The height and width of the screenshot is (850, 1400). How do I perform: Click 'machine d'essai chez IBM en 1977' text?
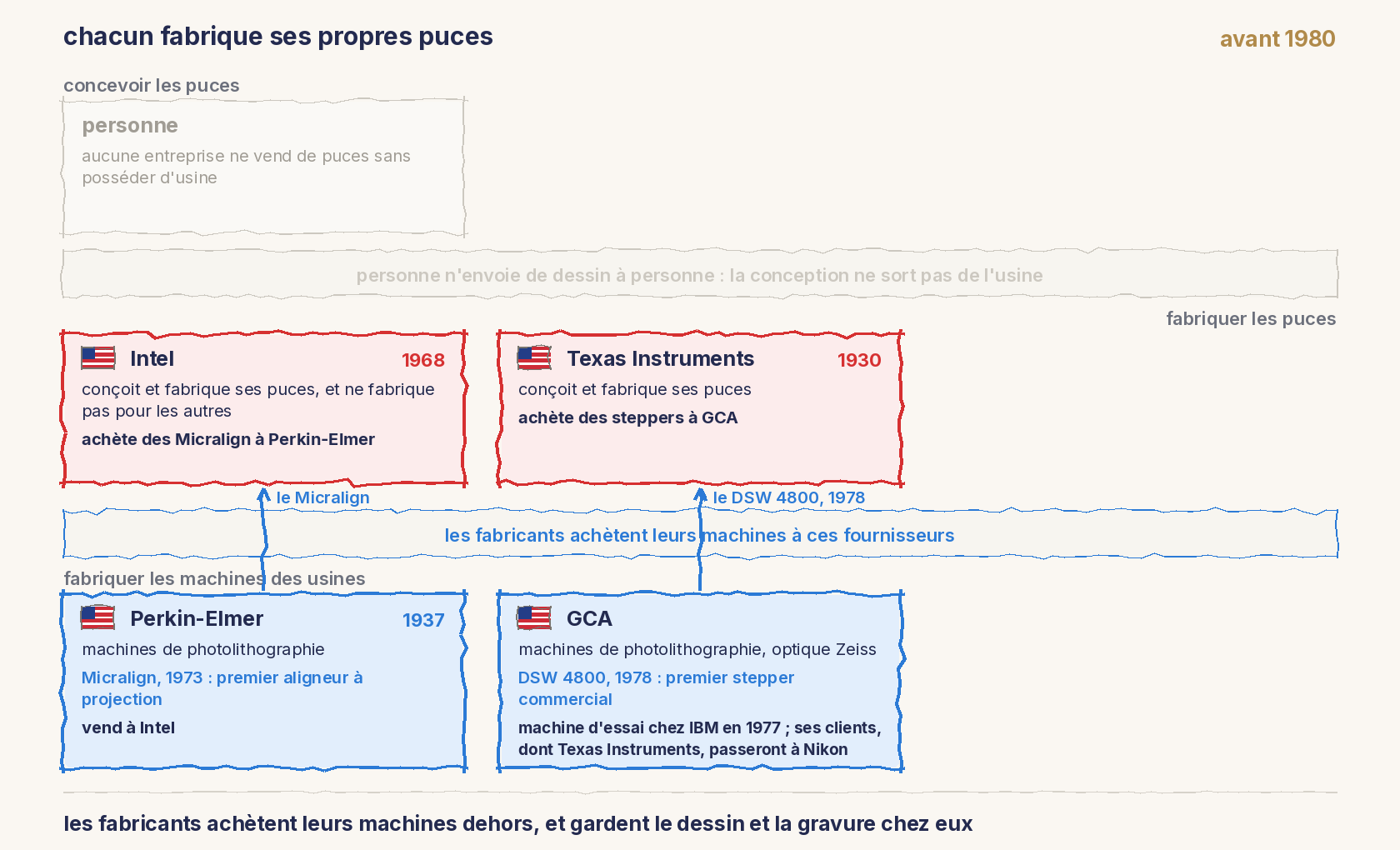point(699,738)
